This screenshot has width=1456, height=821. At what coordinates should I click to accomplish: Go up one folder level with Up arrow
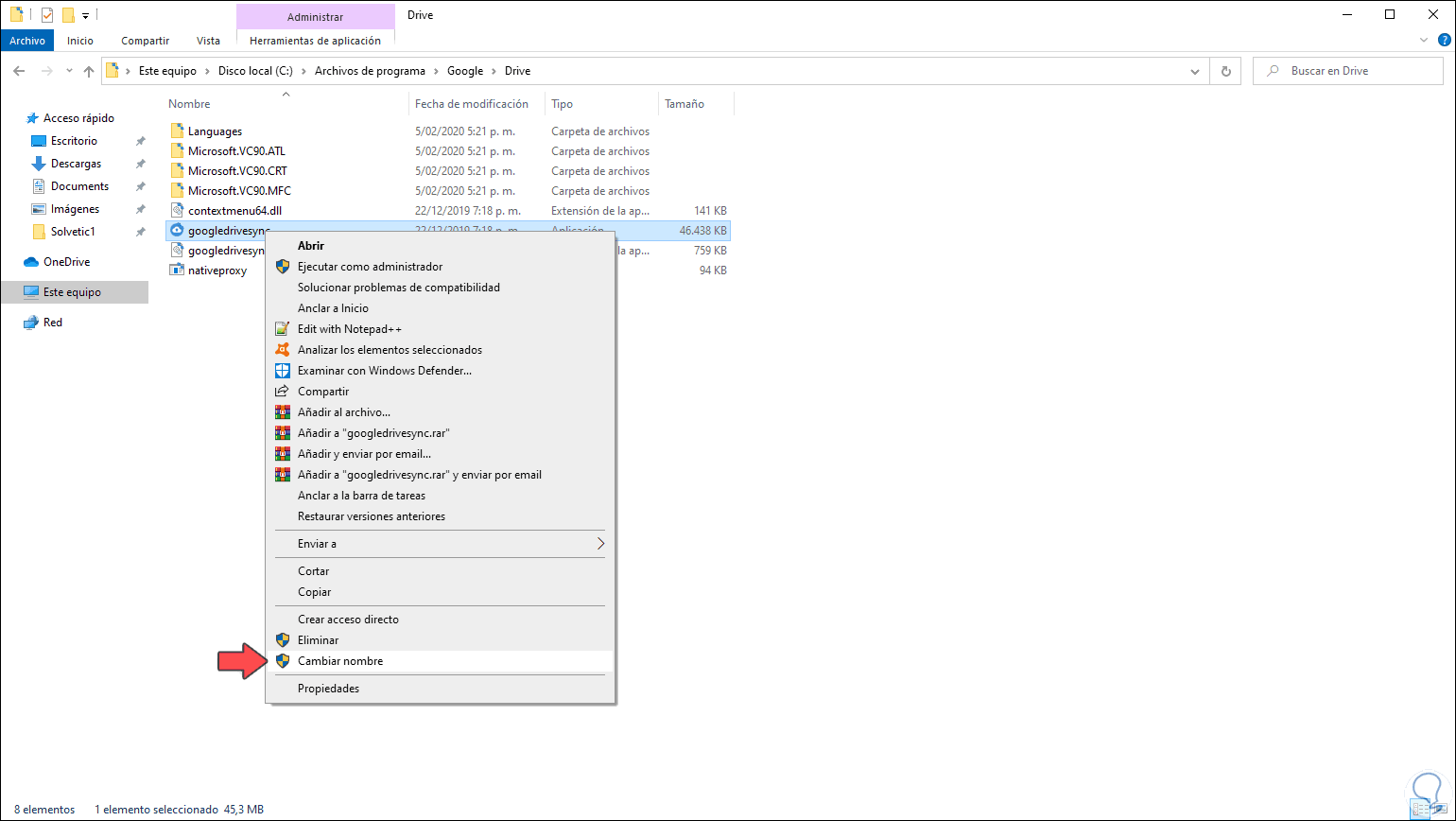tap(89, 71)
